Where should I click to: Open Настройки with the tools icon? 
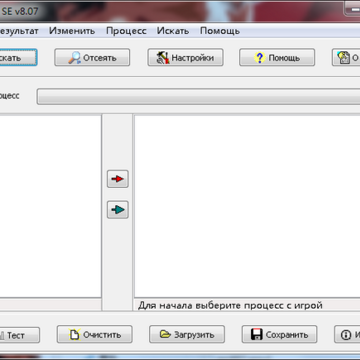coord(185,58)
